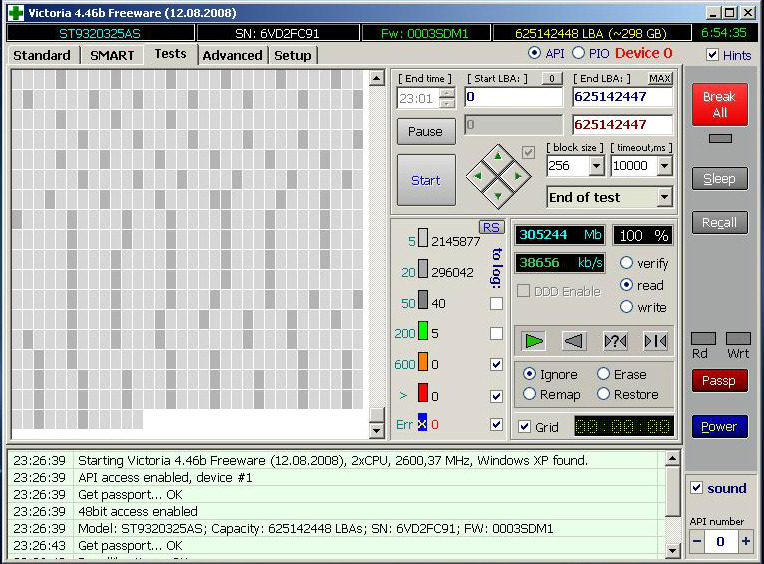Viewport: 764px width, 564px height.
Task: Choose the random seek scan mode icon
Action: (x=615, y=341)
